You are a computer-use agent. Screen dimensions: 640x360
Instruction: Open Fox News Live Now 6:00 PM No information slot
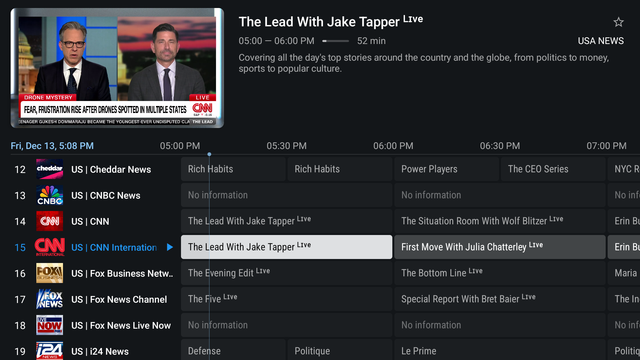click(500, 325)
